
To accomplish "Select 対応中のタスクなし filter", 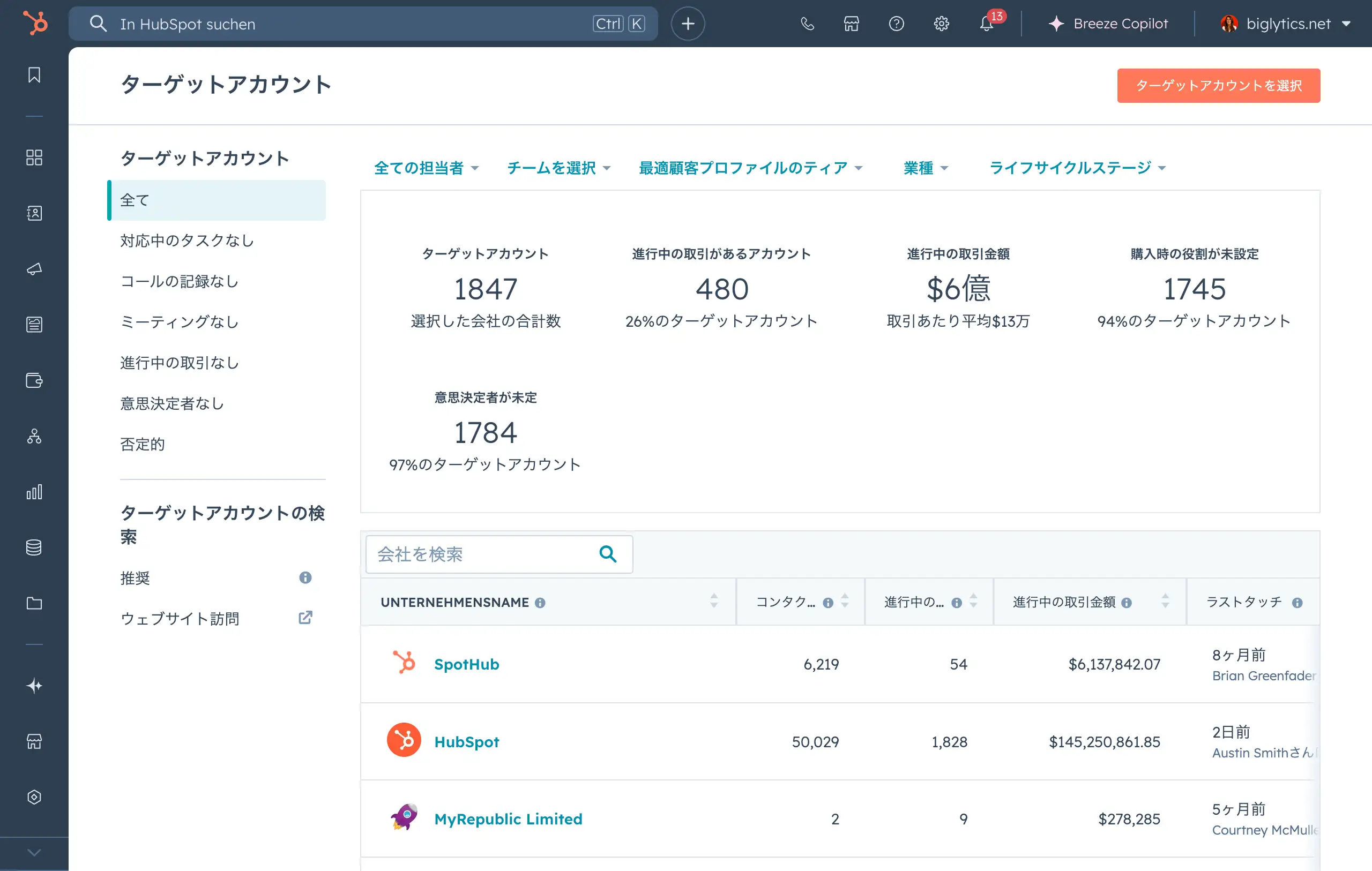I will click(187, 241).
